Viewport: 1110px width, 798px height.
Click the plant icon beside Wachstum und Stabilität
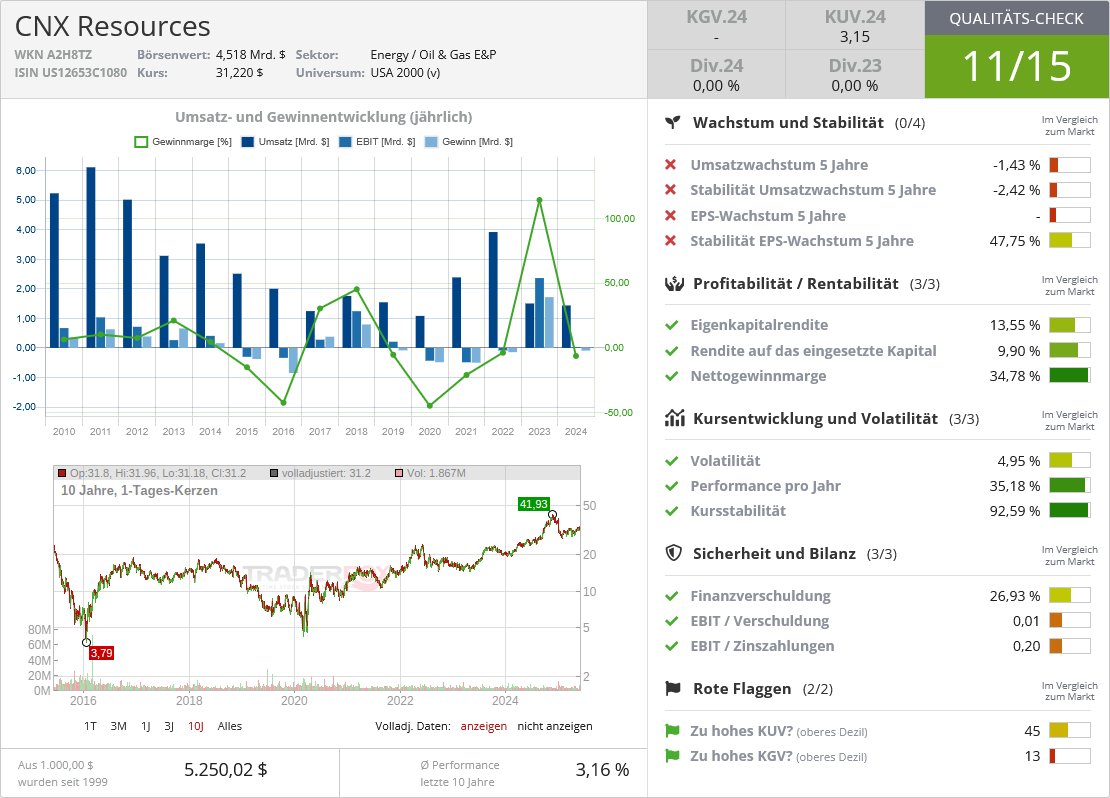[x=673, y=122]
